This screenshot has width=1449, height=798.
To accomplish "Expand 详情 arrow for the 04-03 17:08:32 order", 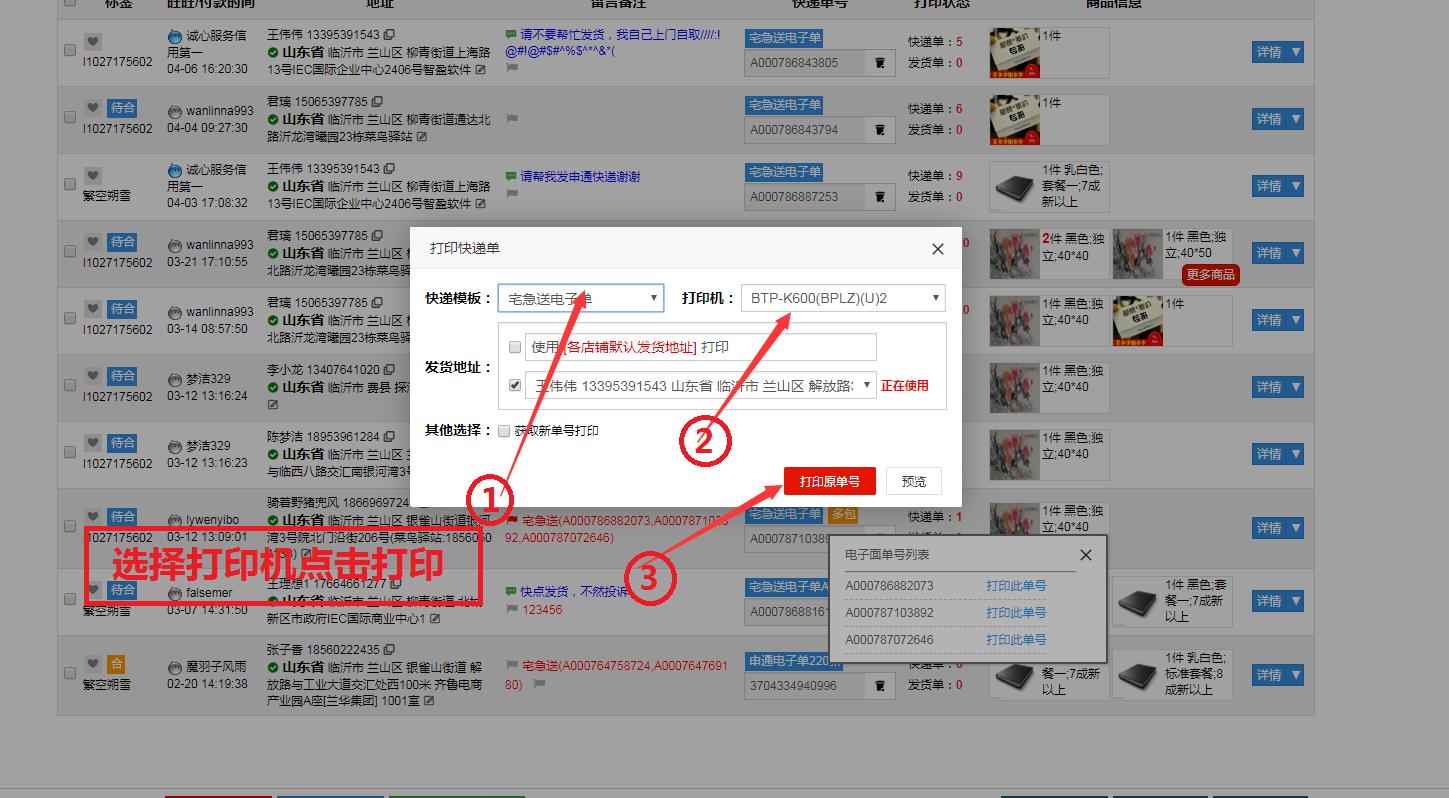I will click(1296, 186).
